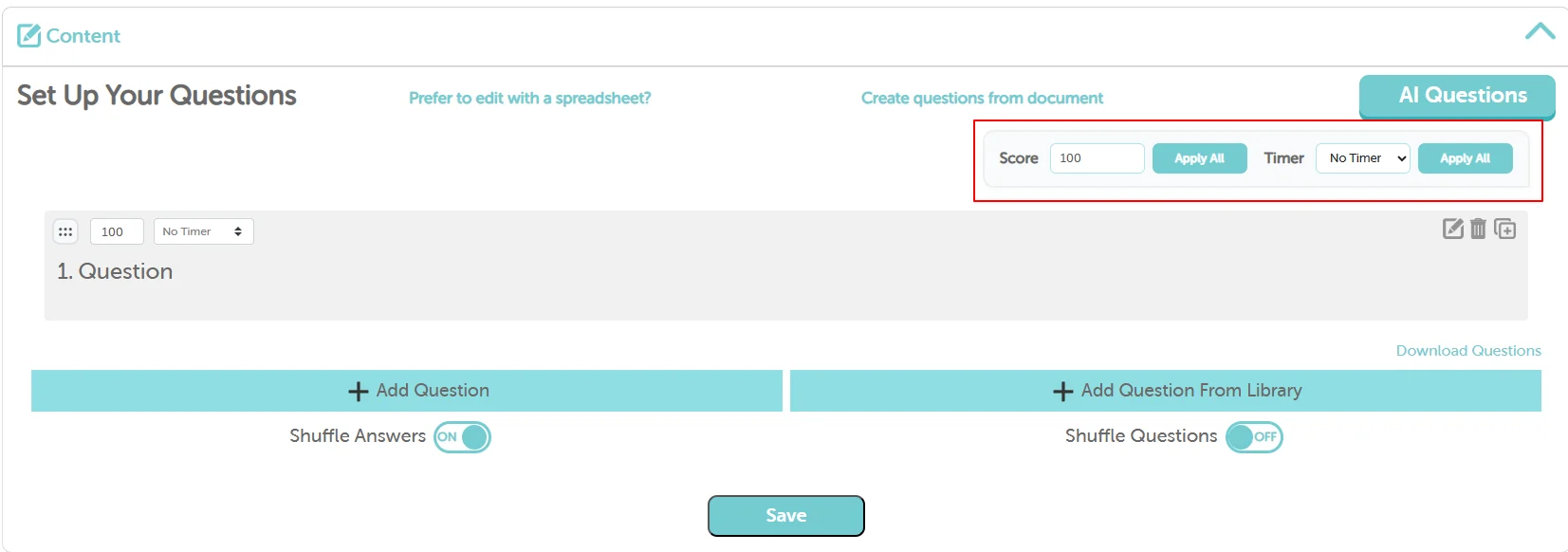Viewport: 1568px width, 552px height.
Task: Click the Download Questions link
Action: pyautogui.click(x=1467, y=350)
